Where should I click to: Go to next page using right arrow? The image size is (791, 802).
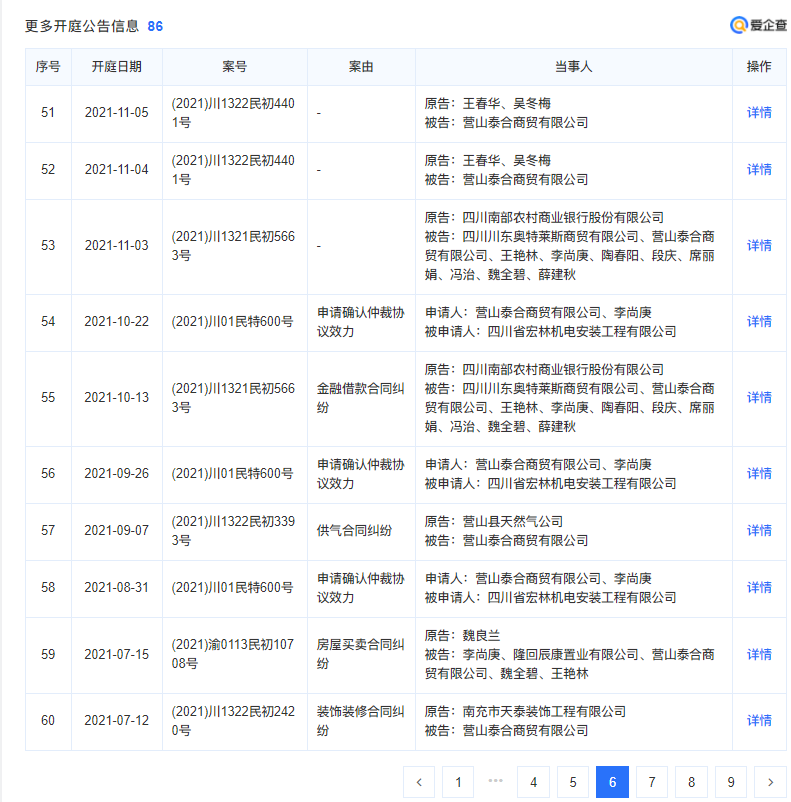coord(770,782)
